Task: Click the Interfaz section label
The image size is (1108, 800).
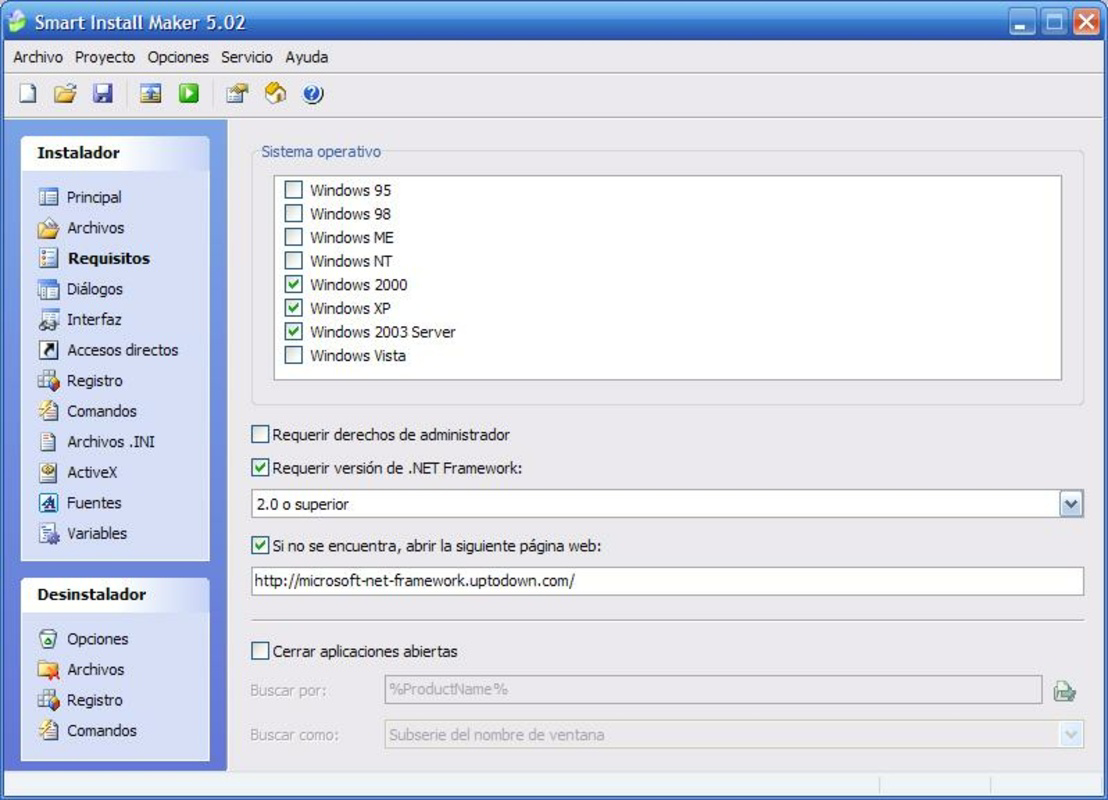Action: click(x=94, y=319)
